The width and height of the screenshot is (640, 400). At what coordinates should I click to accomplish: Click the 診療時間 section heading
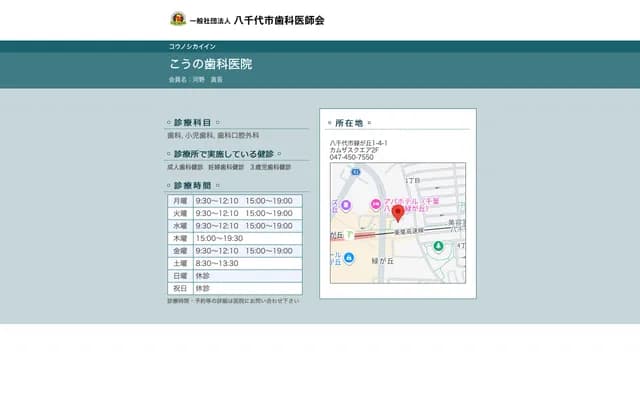coord(193,185)
